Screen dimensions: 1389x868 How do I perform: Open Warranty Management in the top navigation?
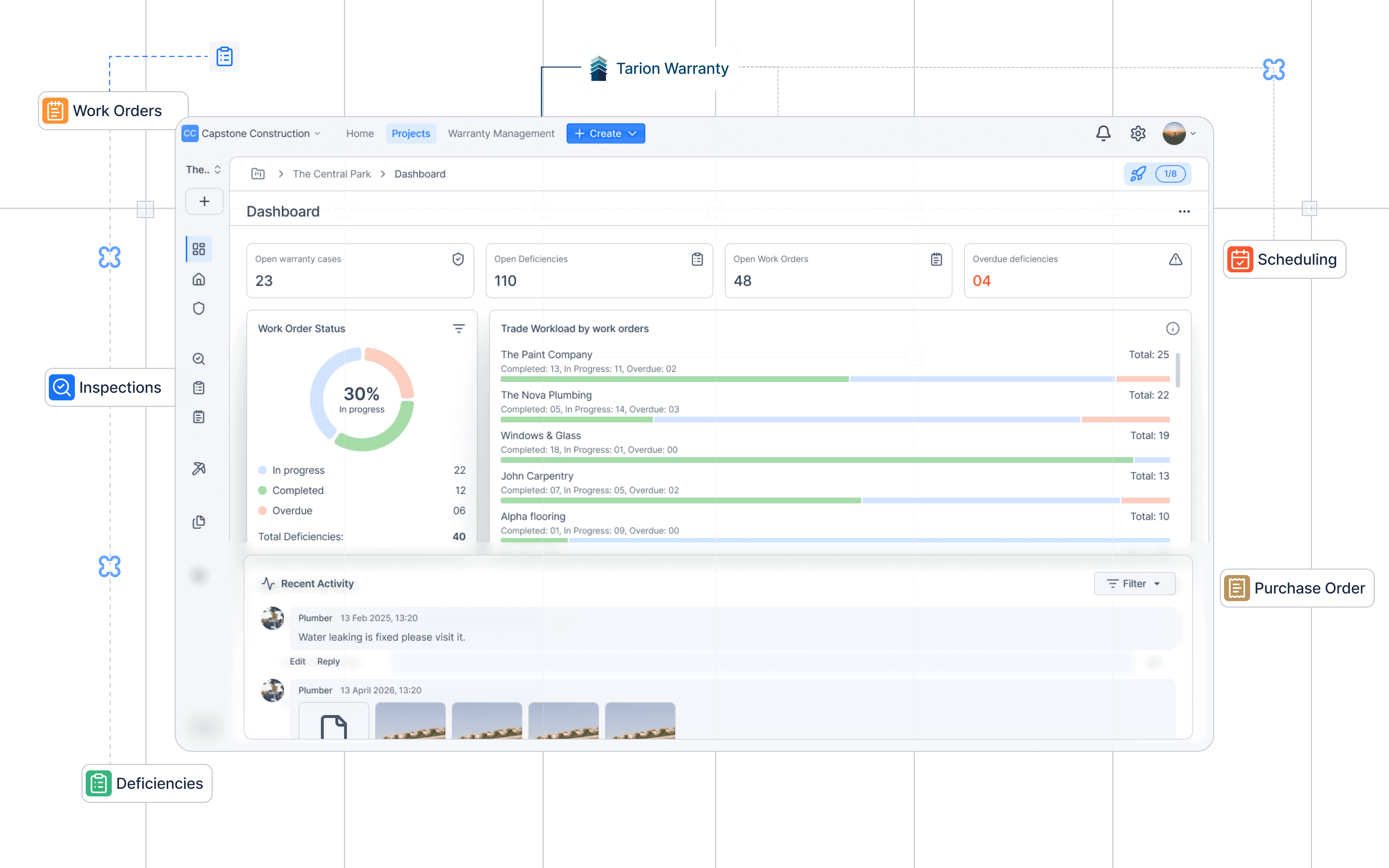pos(501,133)
